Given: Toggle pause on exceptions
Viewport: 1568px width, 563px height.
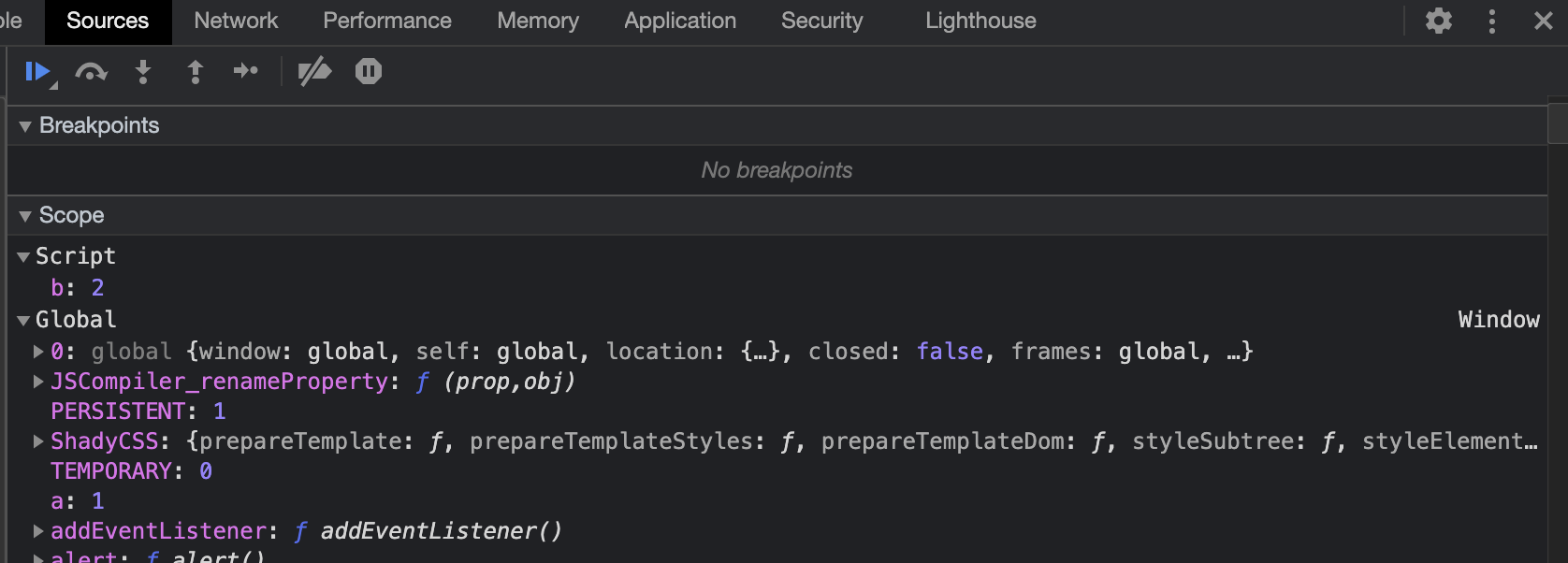Looking at the screenshot, I should click(369, 71).
